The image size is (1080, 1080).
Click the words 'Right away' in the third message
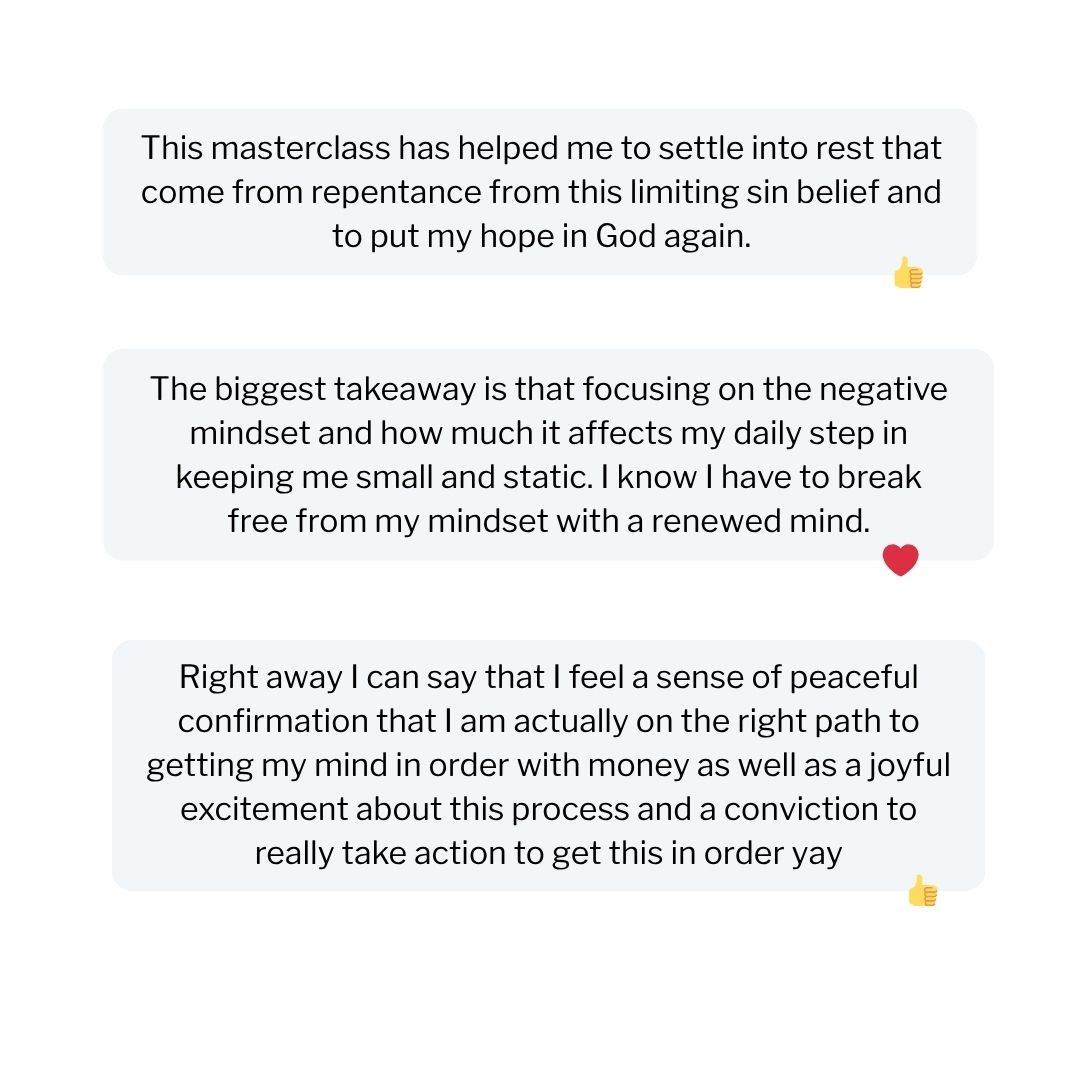[260, 678]
